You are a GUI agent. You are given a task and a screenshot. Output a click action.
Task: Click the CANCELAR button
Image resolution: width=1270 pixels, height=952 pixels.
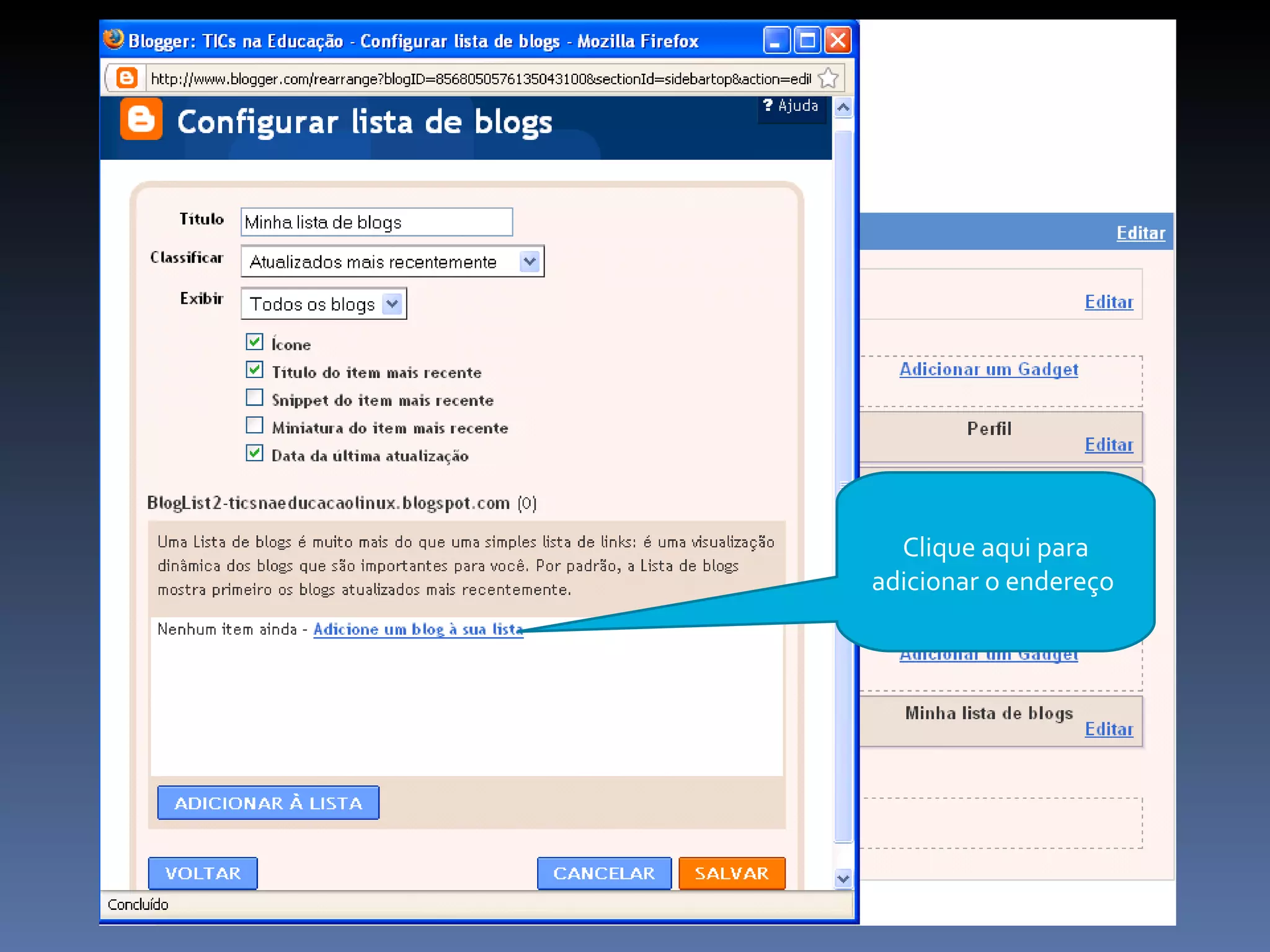coord(604,873)
